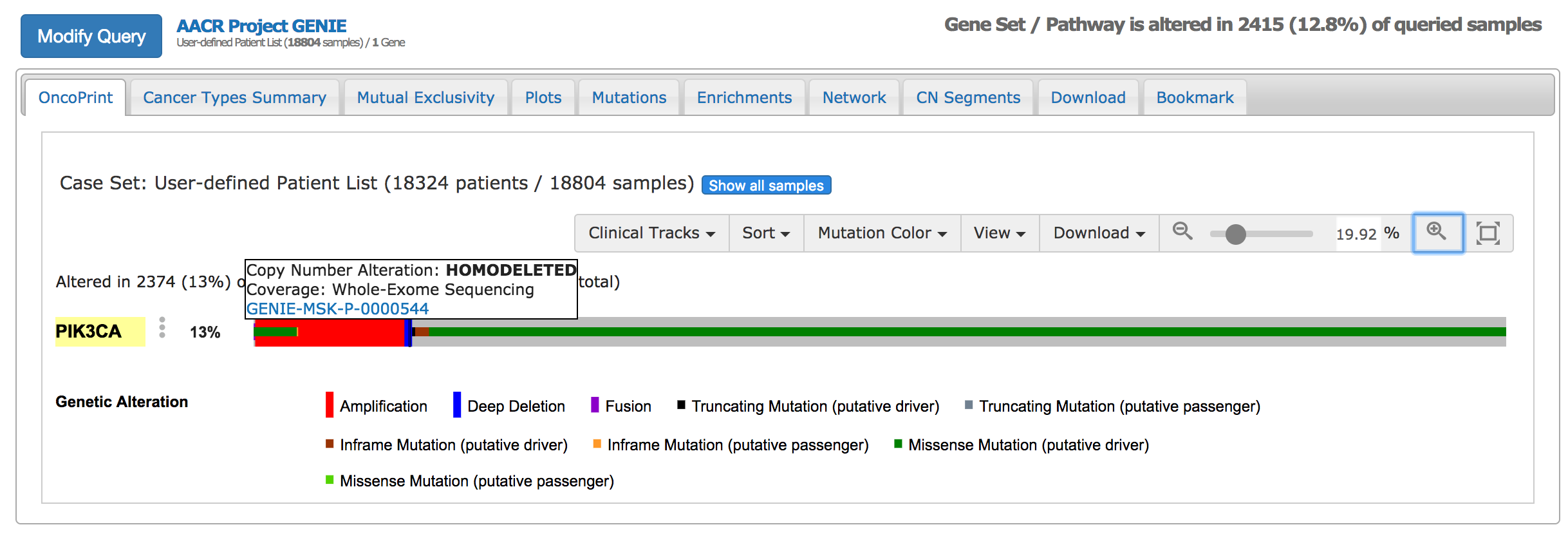The width and height of the screenshot is (1568, 536).
Task: Open the Clinical Tracks dropdown
Action: tap(650, 233)
